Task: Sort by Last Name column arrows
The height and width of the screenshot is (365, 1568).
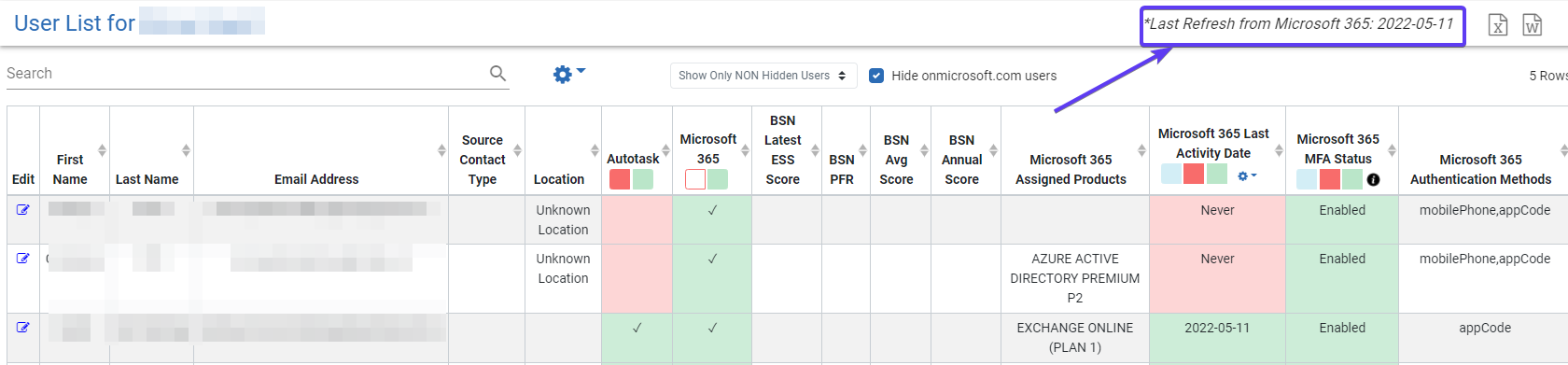Action: (x=186, y=150)
